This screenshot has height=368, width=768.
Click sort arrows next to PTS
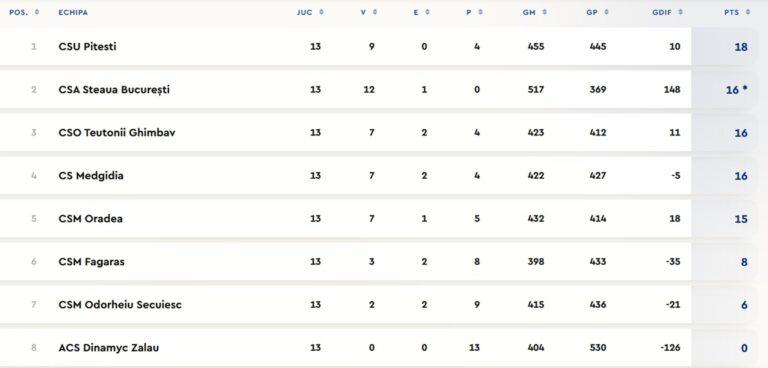[x=748, y=12]
